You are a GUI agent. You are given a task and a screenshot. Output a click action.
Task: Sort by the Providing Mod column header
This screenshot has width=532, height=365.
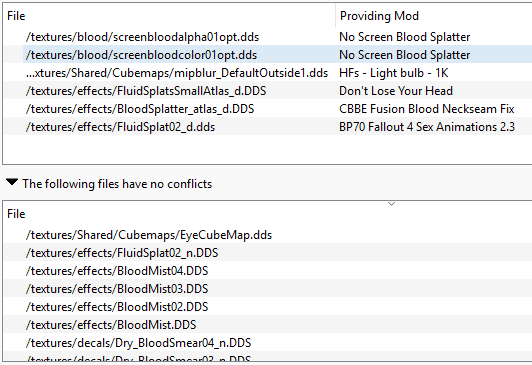pyautogui.click(x=379, y=16)
